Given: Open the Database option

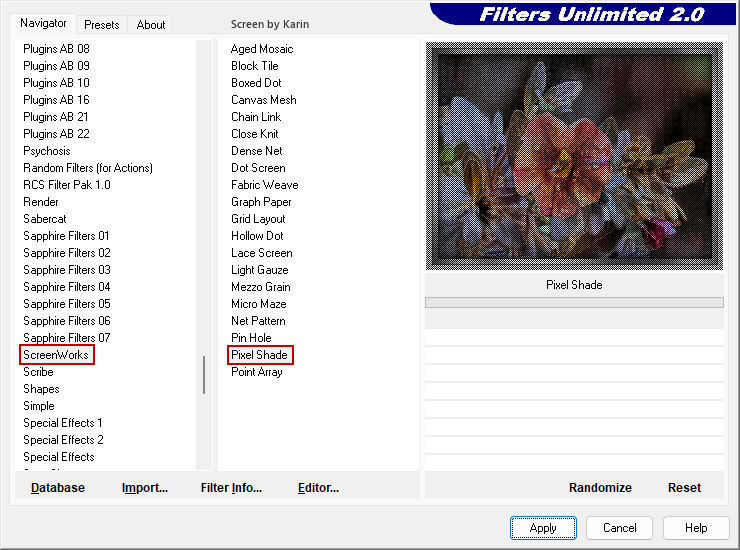Looking at the screenshot, I should click(58, 488).
